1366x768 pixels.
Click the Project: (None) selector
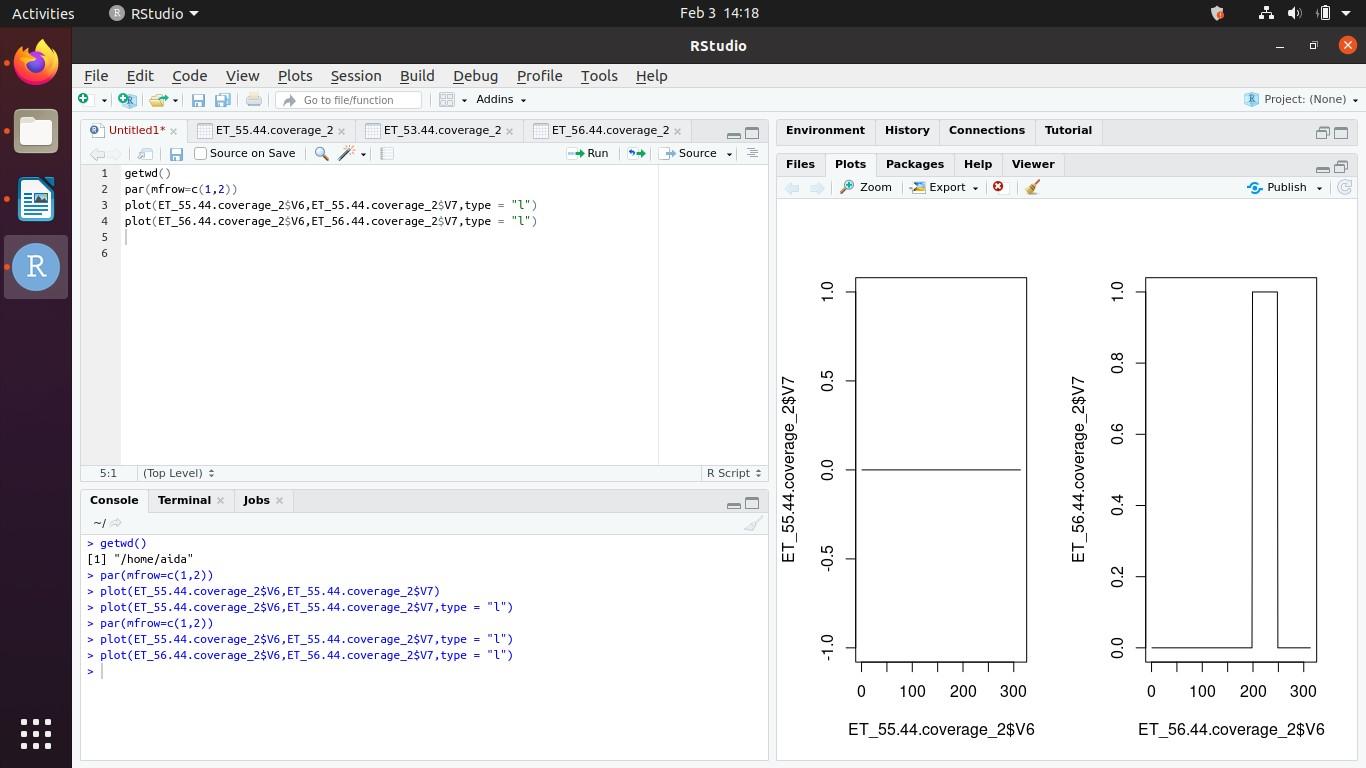pos(1300,99)
